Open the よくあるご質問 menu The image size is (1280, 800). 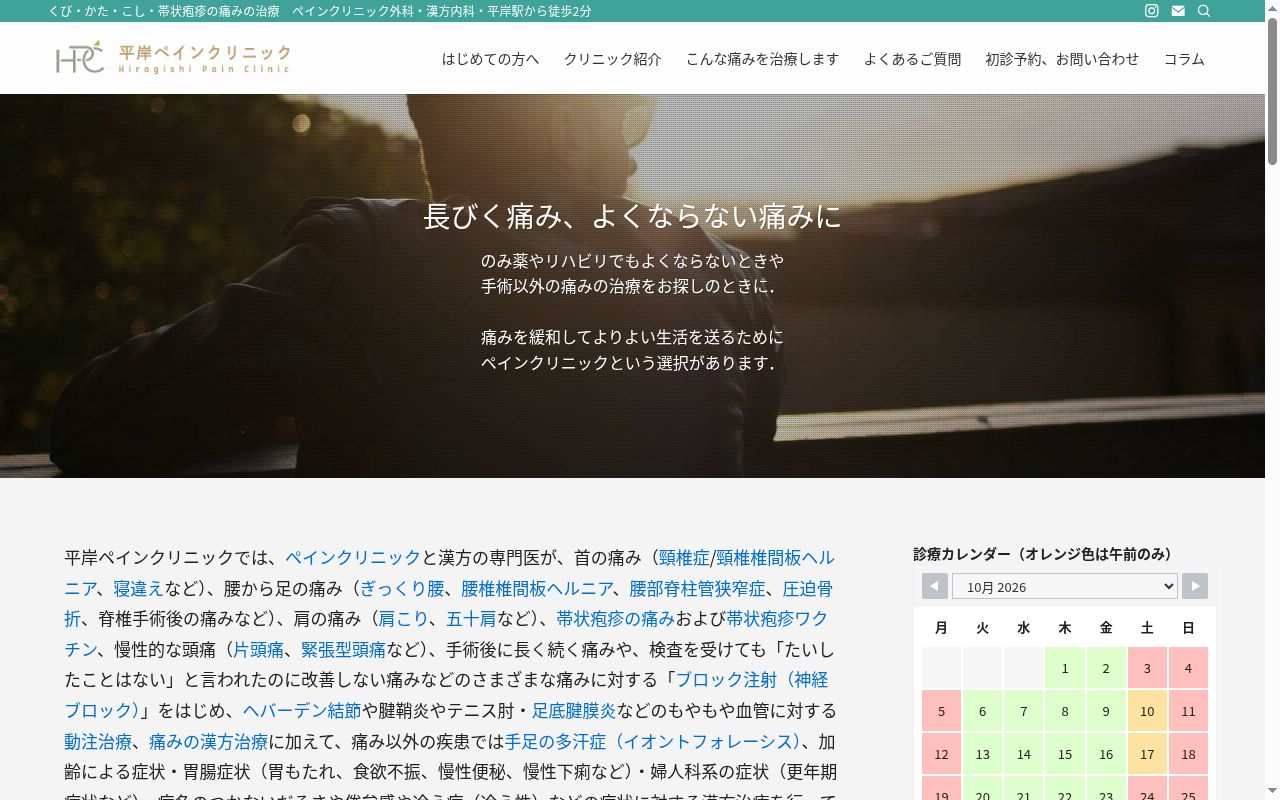pos(912,59)
